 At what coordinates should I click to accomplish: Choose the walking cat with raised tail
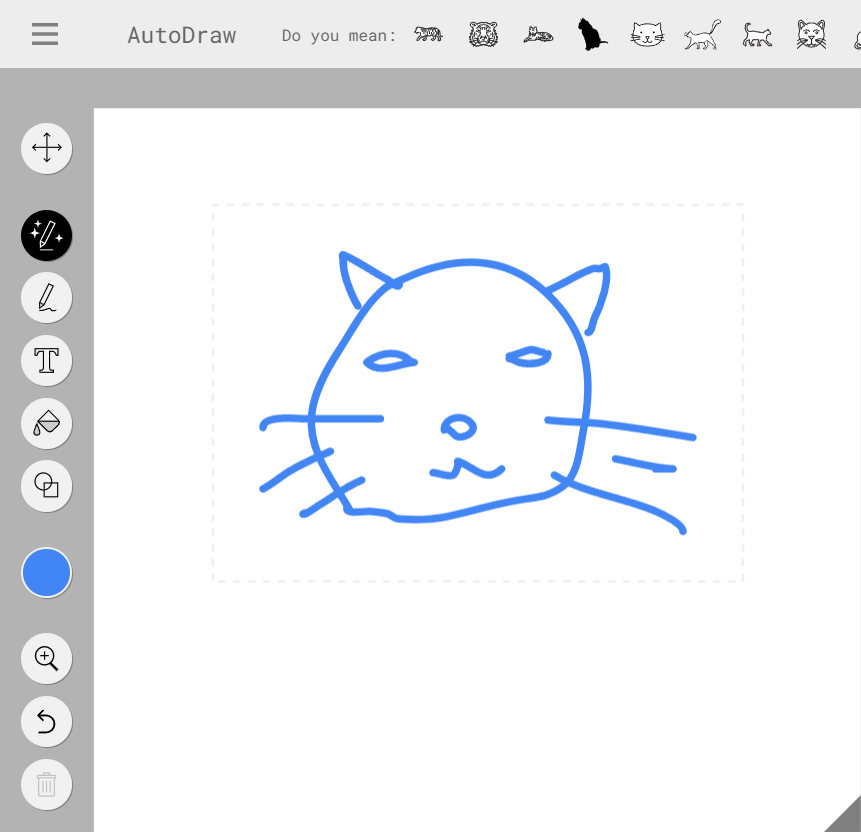point(702,36)
